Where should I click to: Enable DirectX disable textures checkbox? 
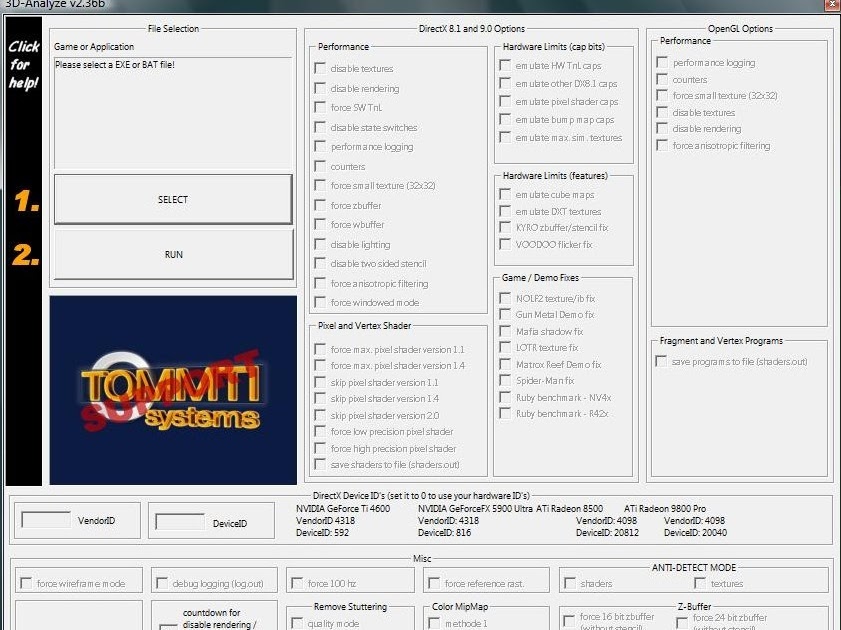click(320, 68)
